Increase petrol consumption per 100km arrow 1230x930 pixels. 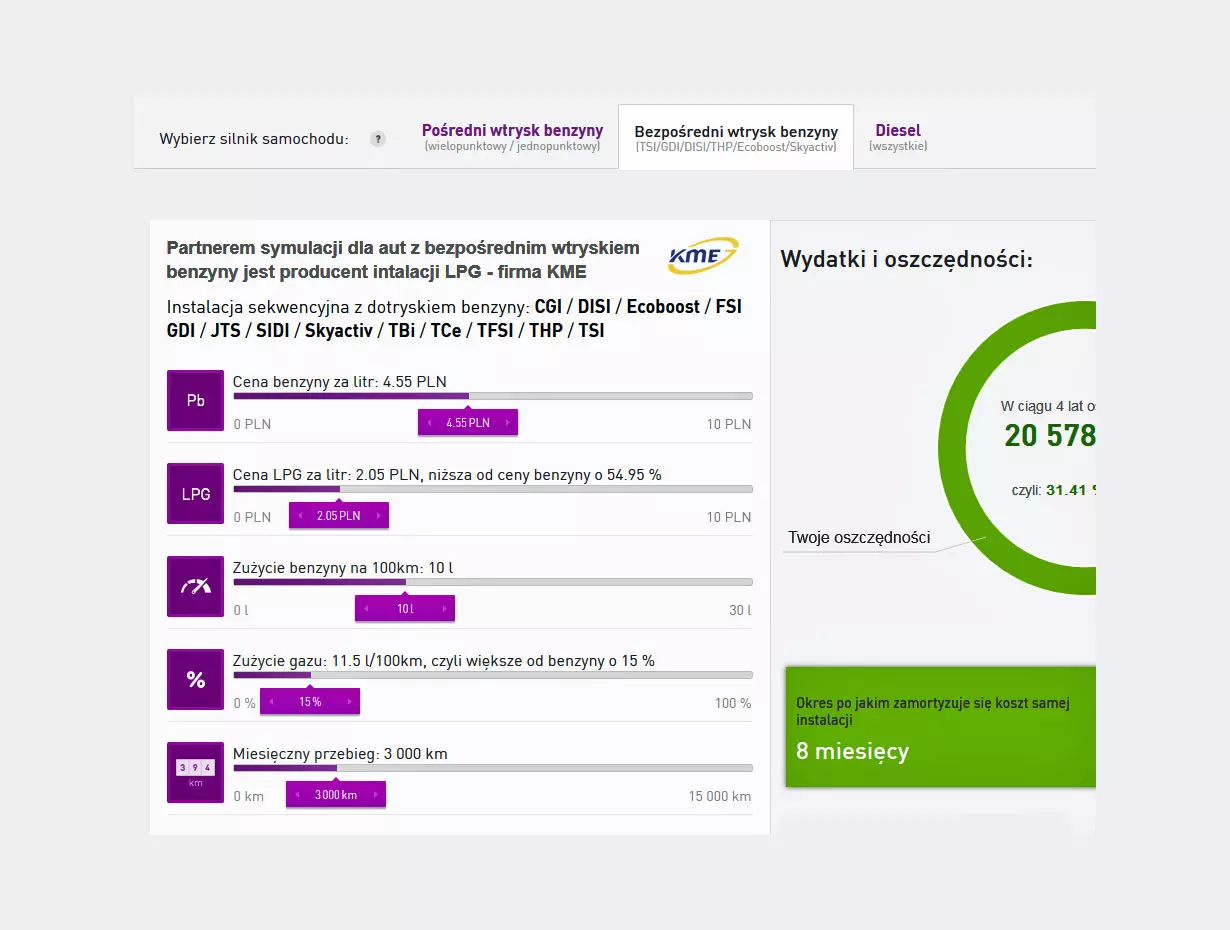(444, 609)
